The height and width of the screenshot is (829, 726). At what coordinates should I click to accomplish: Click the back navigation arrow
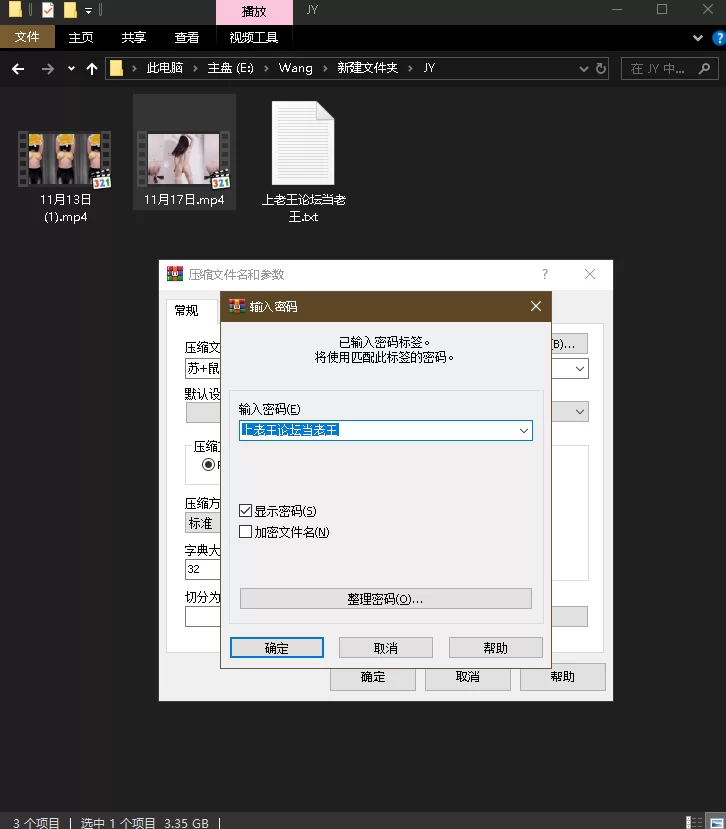pos(18,69)
